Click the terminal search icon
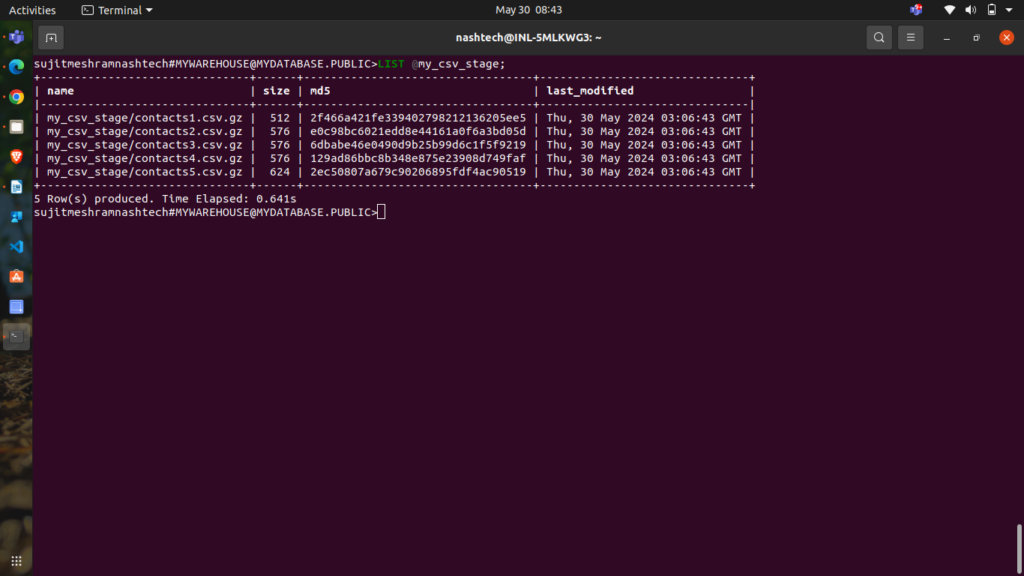Viewport: 1024px width, 576px height. click(878, 38)
